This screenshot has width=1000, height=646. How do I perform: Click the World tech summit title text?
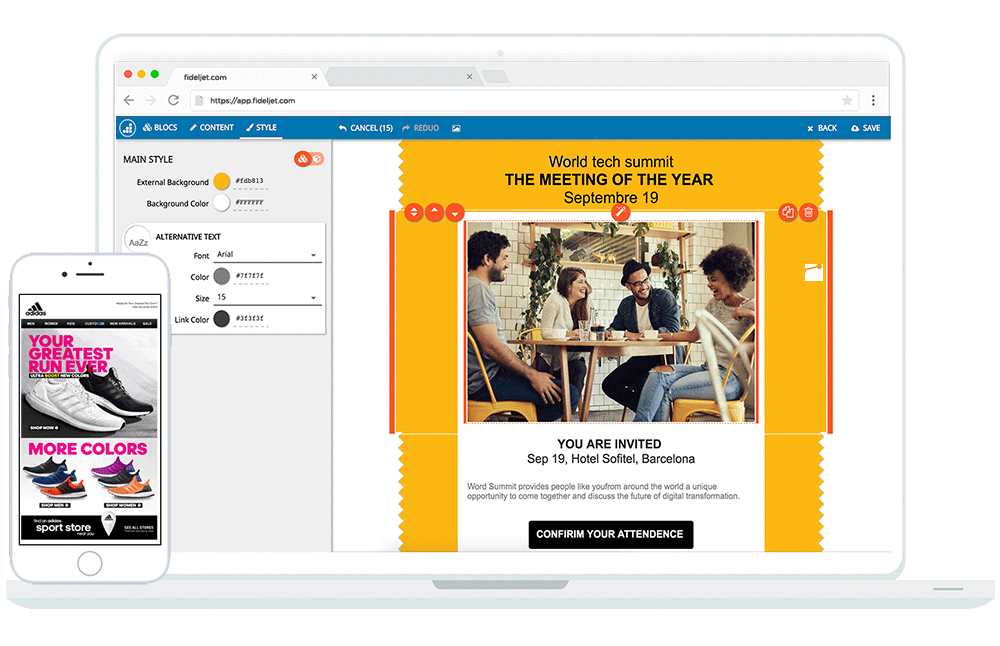611,162
